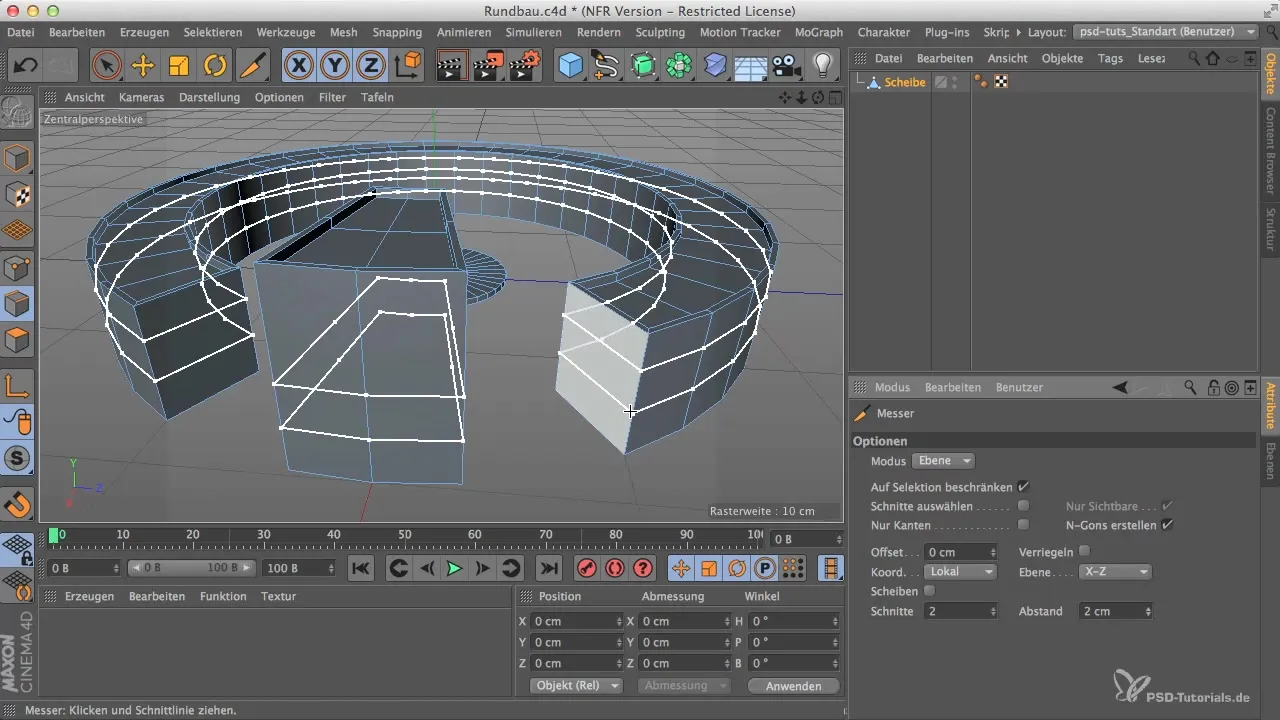Play the animation forward
Viewport: 1280px width, 720px height.
point(455,568)
